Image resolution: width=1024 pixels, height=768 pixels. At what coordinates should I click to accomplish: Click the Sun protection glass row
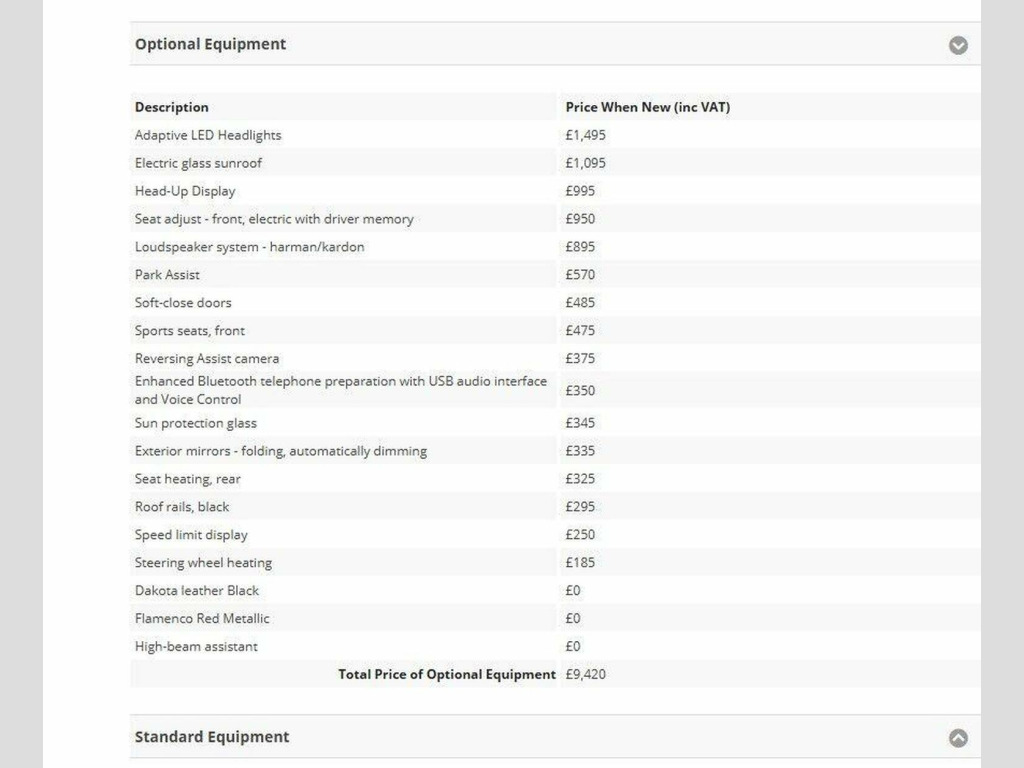[196, 423]
